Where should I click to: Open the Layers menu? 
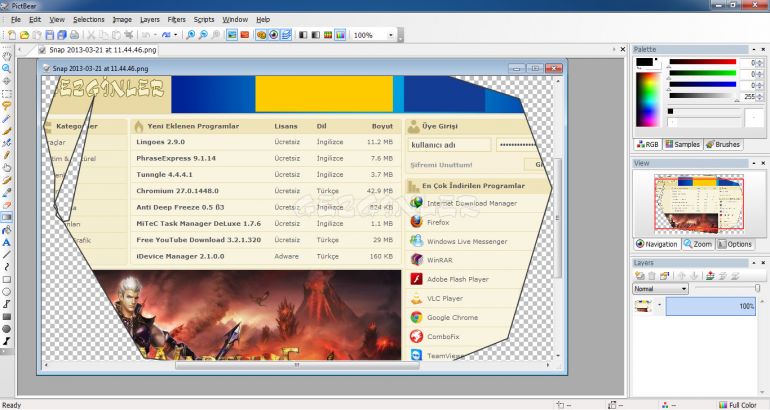click(x=150, y=20)
